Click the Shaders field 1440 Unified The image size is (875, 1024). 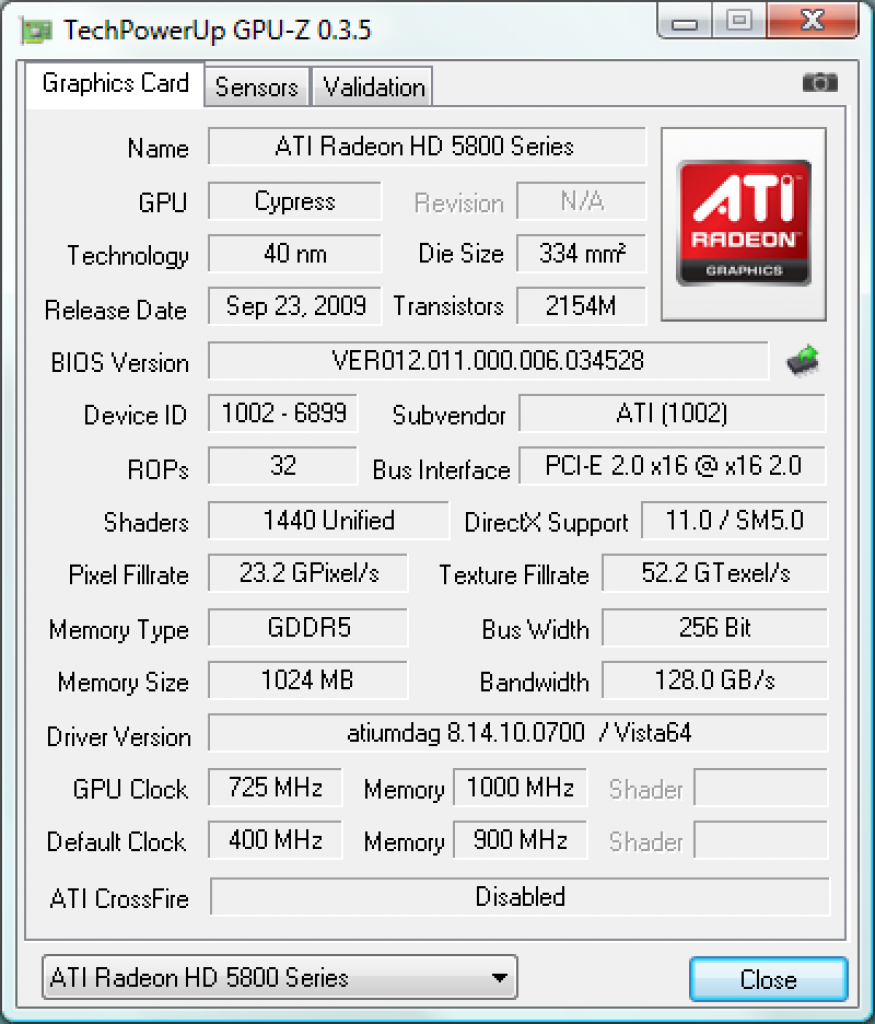click(328, 520)
